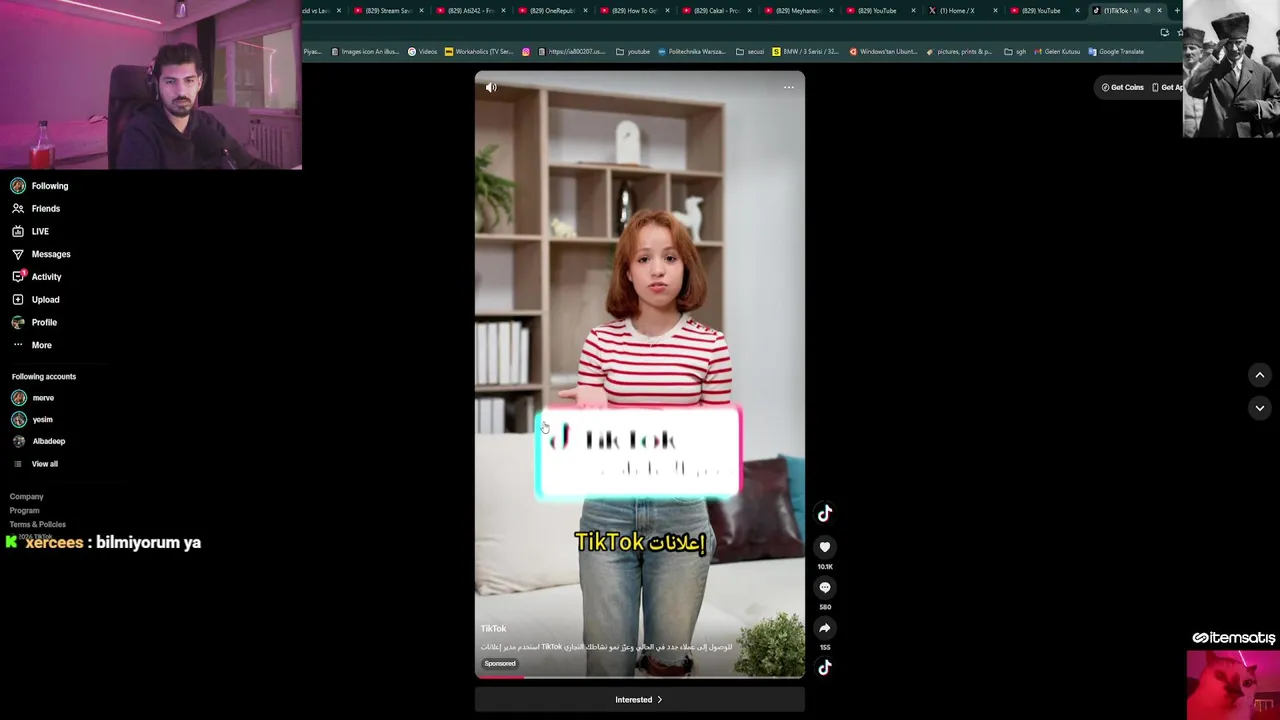Open Profile avatar in sidebar
This screenshot has height=720, width=1280.
point(18,322)
